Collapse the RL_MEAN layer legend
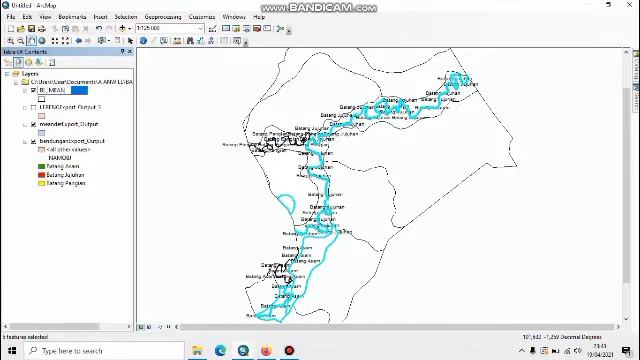Screen dimensions: 640x360 coord(25,91)
